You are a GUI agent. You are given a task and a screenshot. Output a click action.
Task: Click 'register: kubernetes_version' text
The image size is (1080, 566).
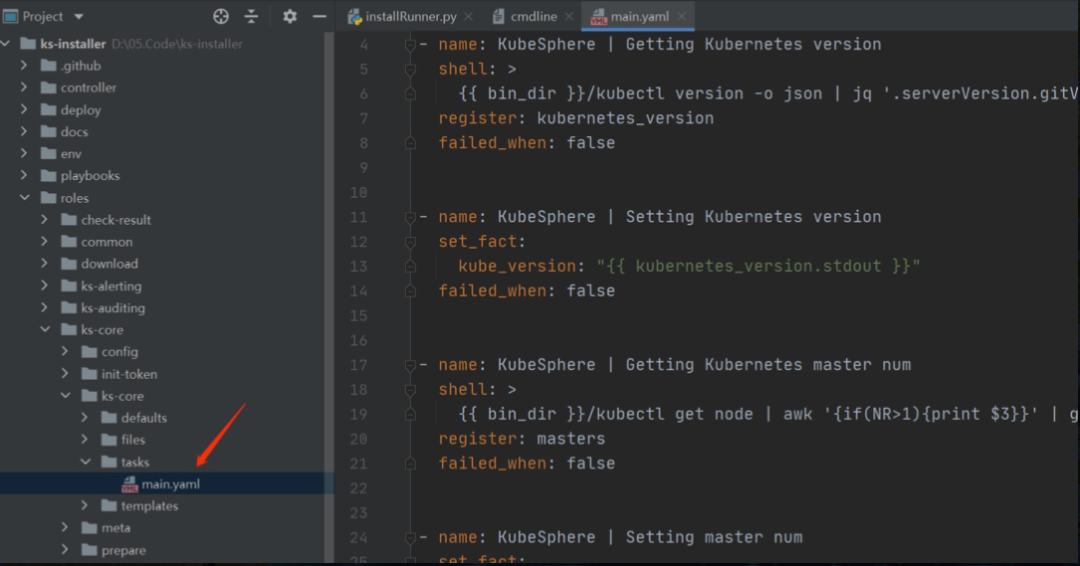pos(576,118)
